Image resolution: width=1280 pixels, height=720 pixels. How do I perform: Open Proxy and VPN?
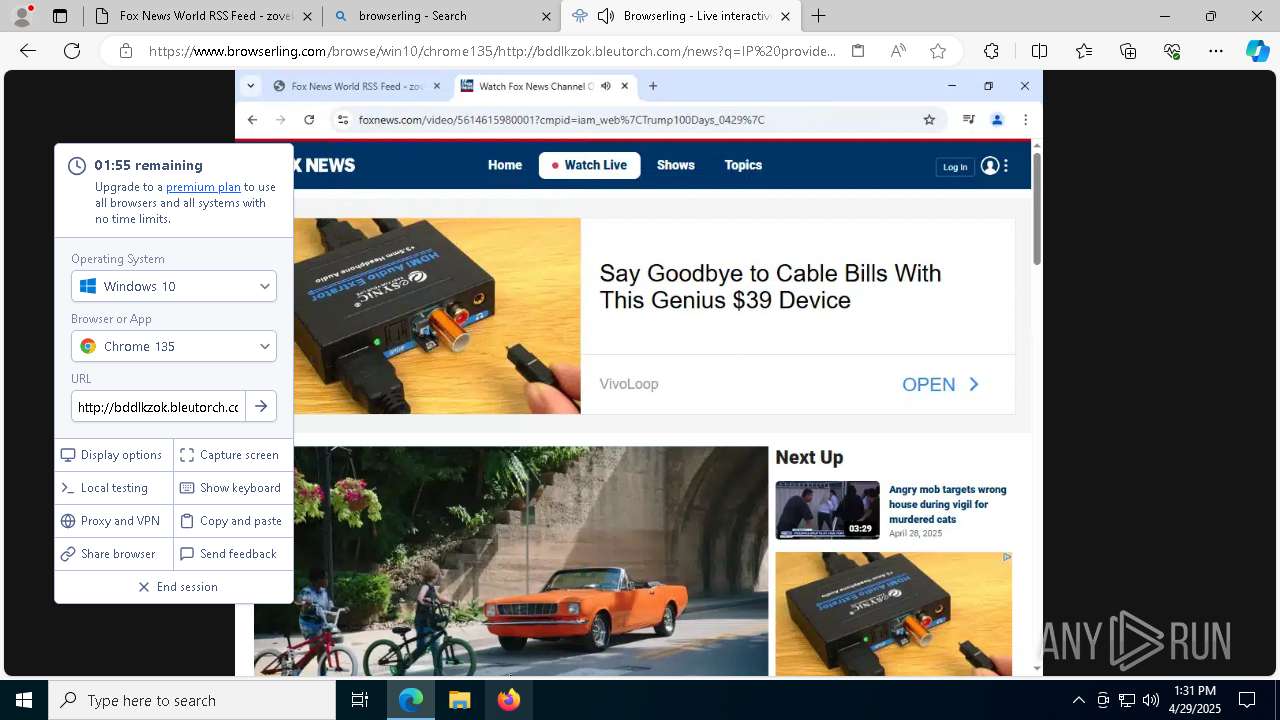point(114,521)
